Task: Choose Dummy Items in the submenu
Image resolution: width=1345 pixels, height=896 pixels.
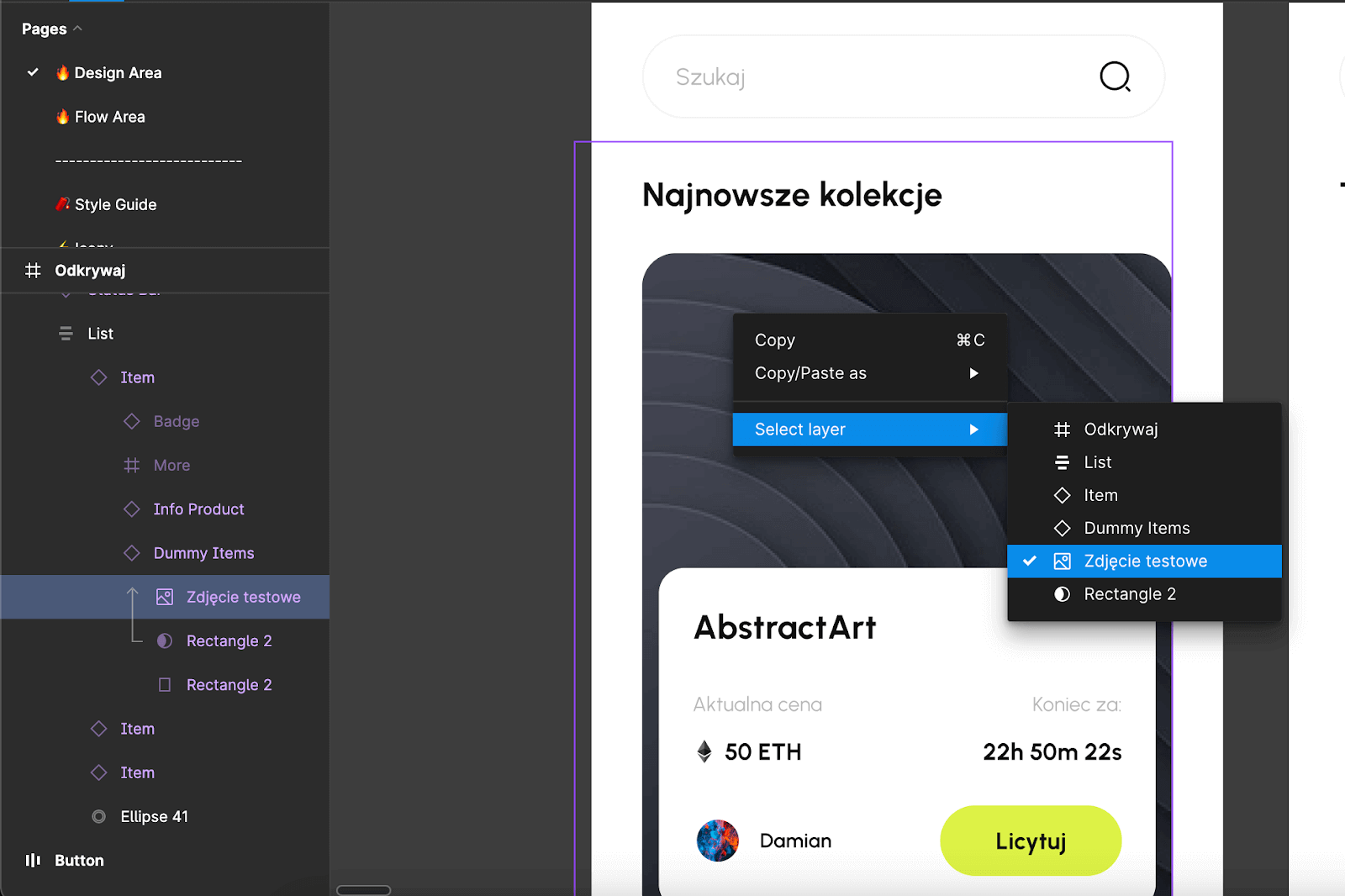Action: pyautogui.click(x=1144, y=528)
